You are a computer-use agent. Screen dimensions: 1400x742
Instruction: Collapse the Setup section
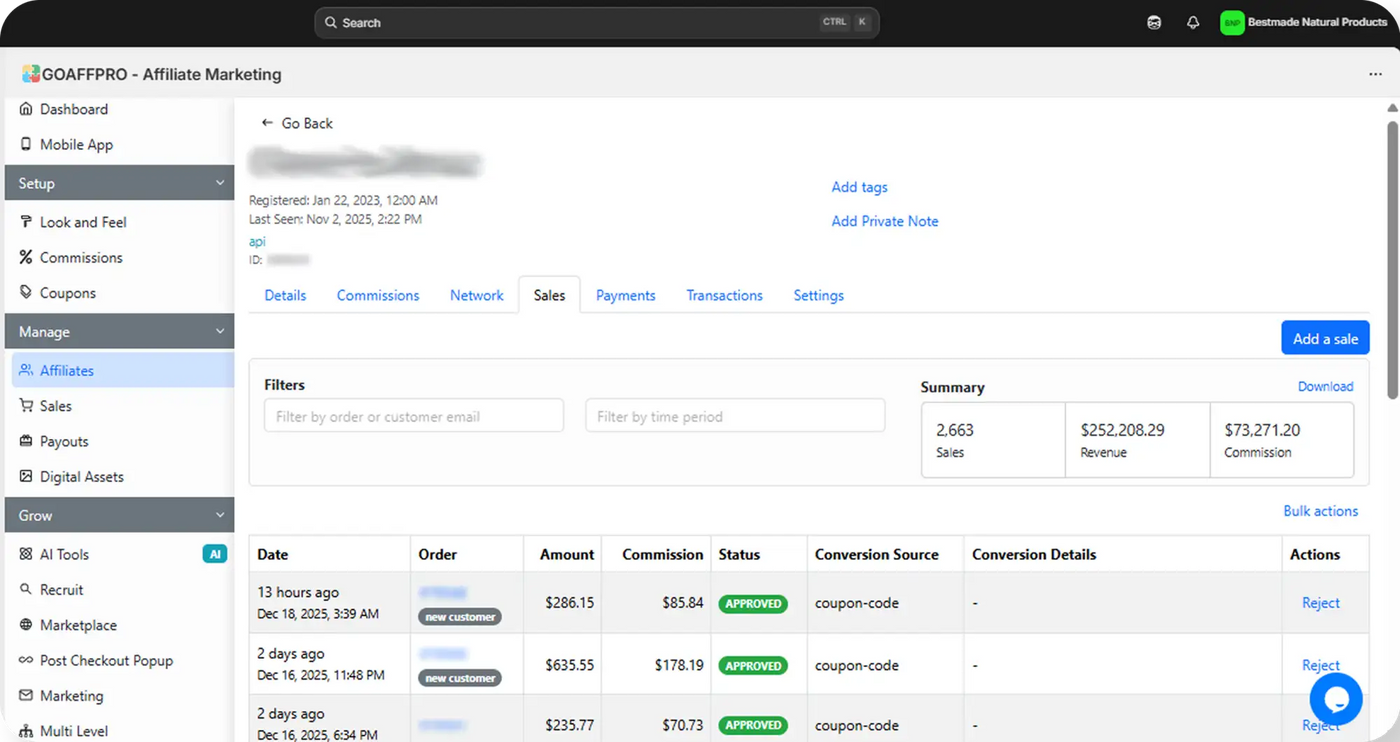[x=119, y=183]
